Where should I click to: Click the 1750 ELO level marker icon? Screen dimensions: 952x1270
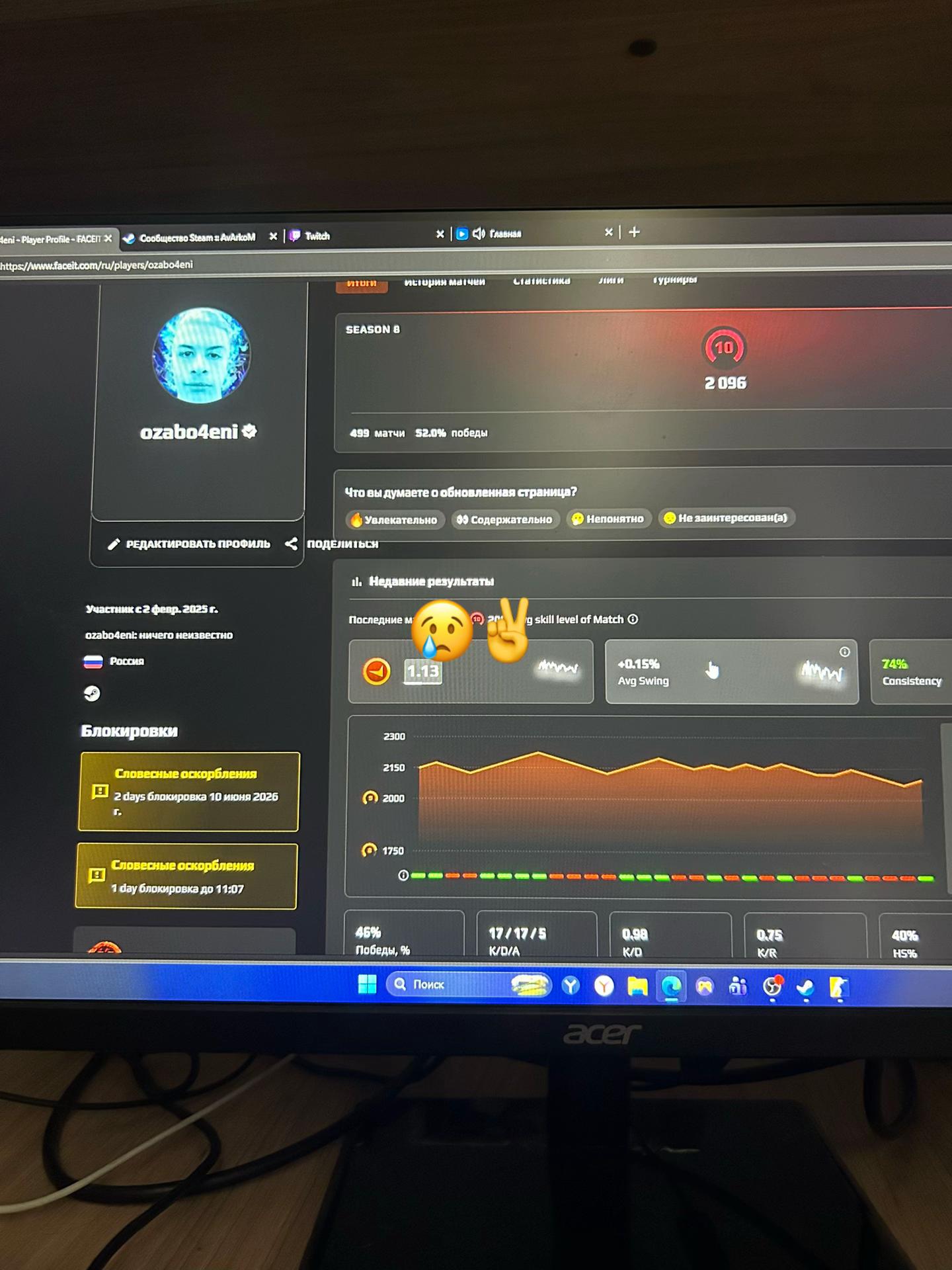(369, 850)
